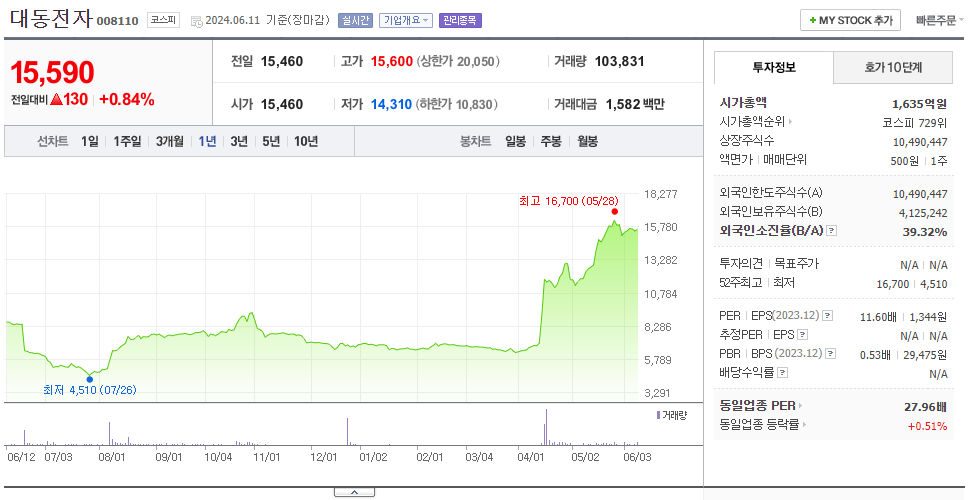
Task: Select the 5년 line chart period
Action: coord(271,141)
